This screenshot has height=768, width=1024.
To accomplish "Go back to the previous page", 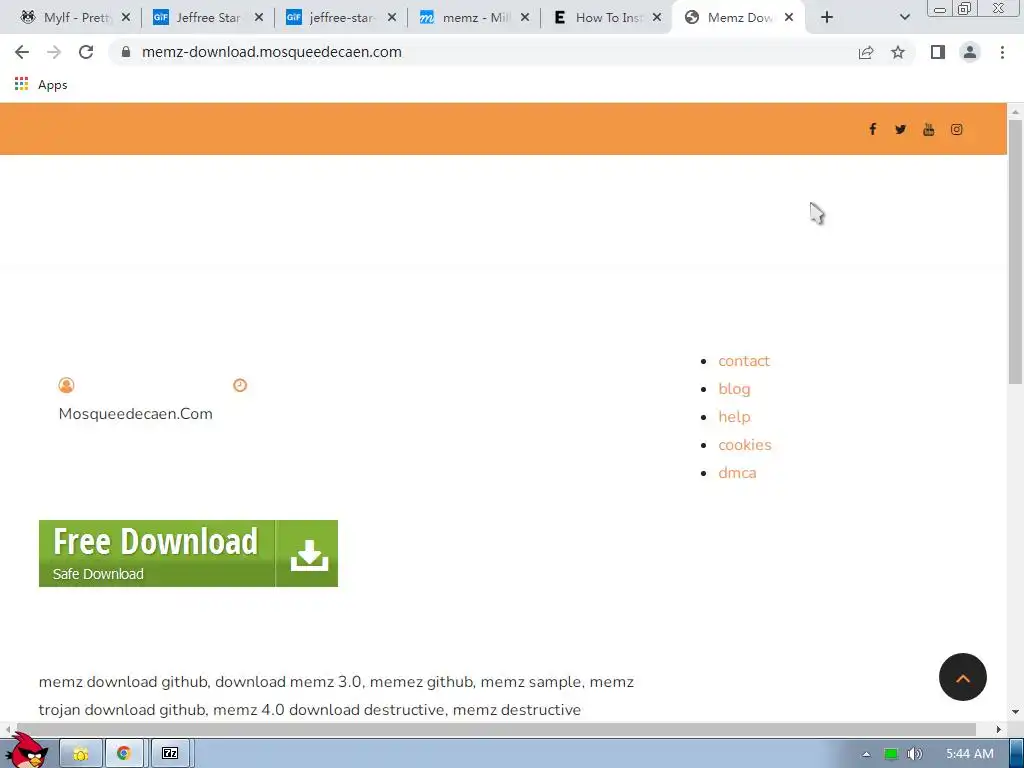I will coord(22,52).
